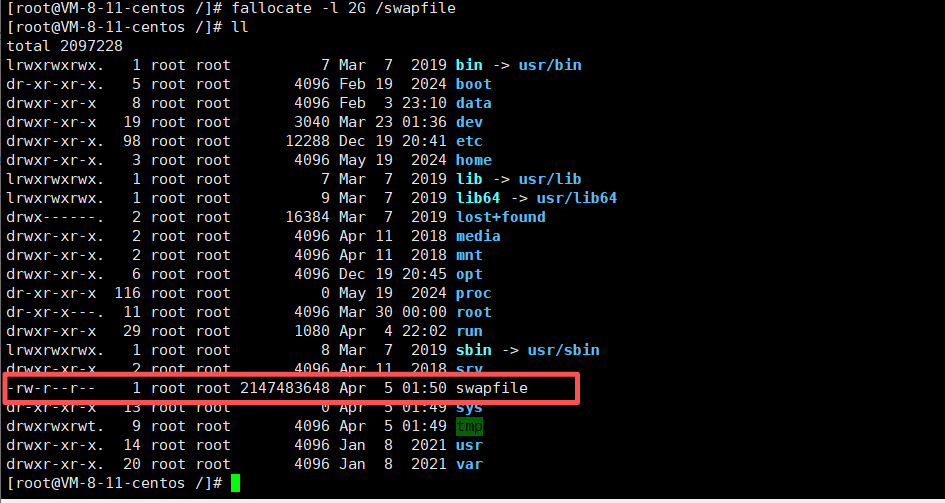Click the media directory name
This screenshot has height=503, width=945.
coord(477,236)
